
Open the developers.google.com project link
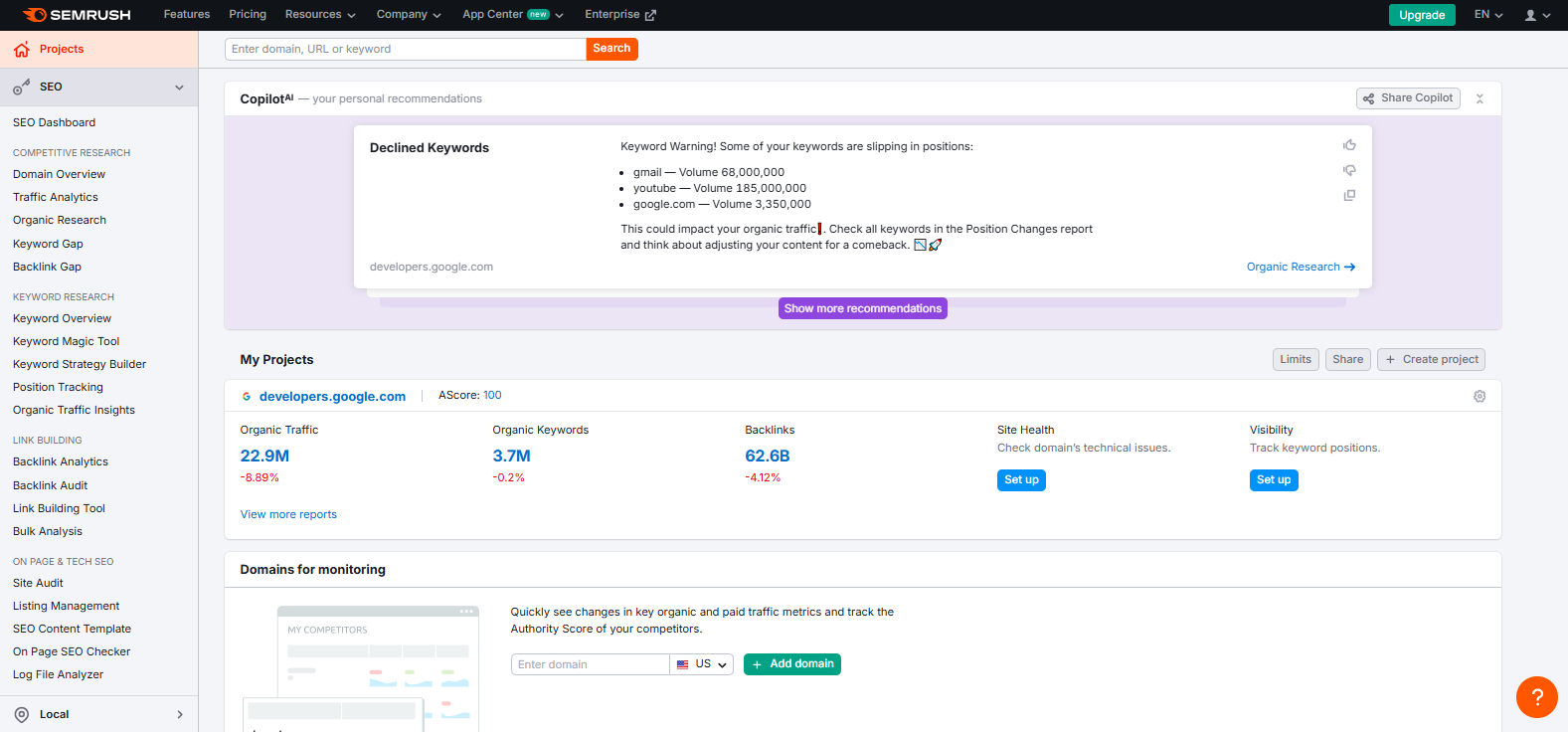332,396
